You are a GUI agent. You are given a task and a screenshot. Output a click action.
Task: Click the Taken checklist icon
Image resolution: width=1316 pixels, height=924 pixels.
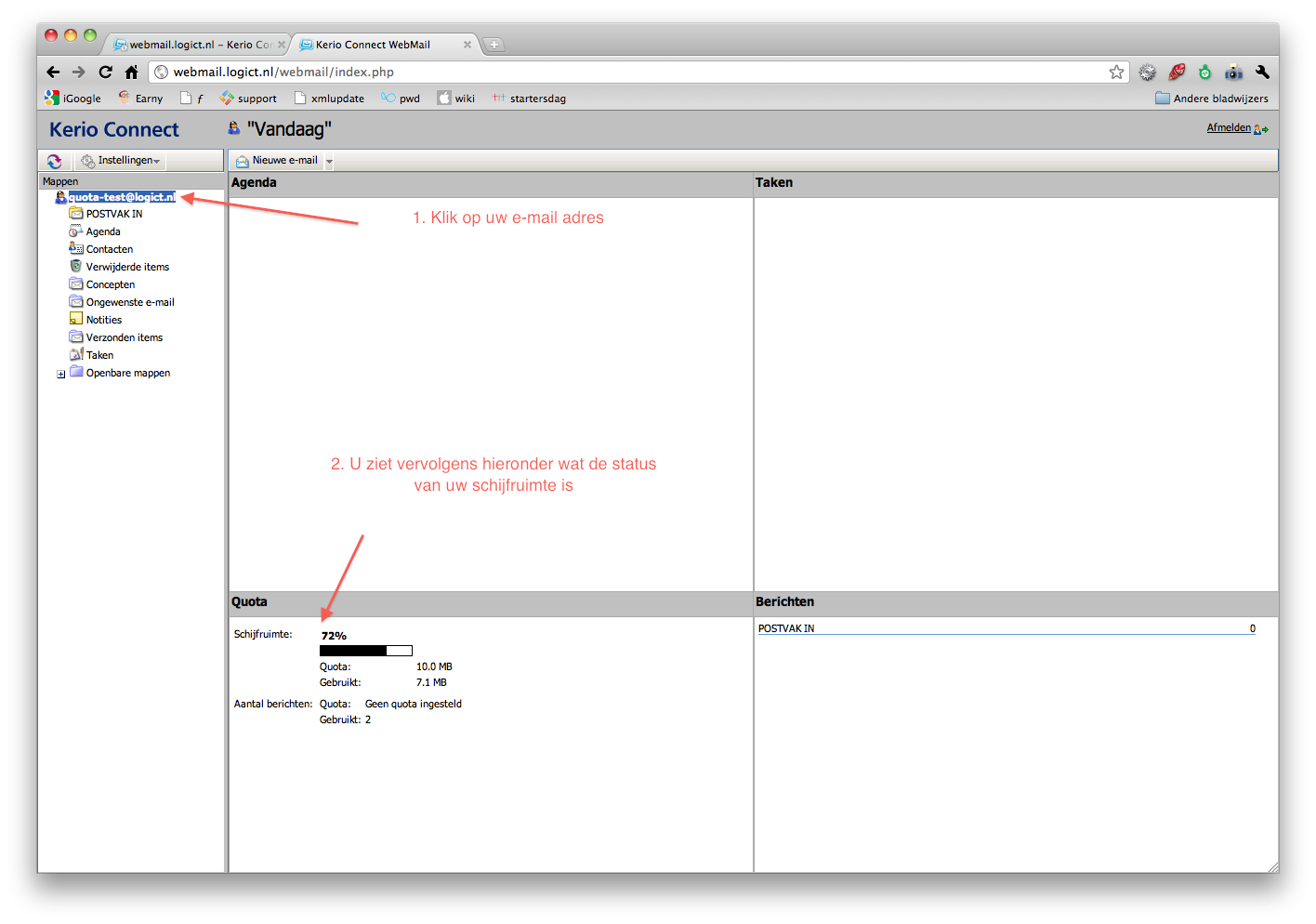point(76,354)
